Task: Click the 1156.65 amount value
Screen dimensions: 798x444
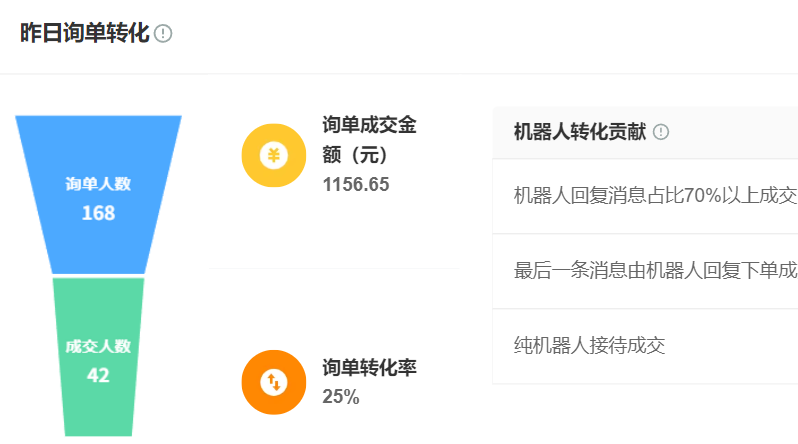Action: (x=356, y=184)
